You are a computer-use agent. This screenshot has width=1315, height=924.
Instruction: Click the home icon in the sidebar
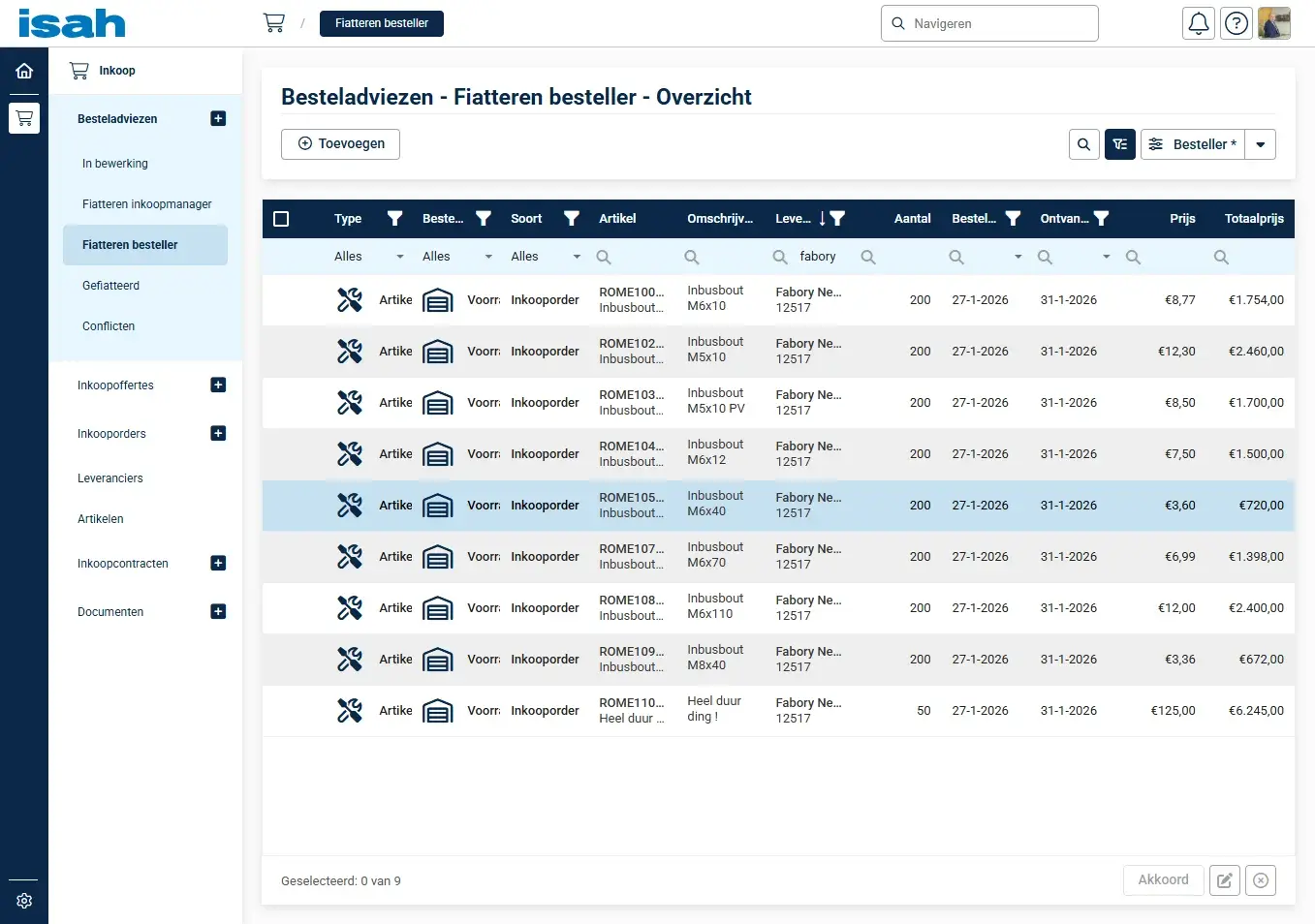pyautogui.click(x=24, y=71)
